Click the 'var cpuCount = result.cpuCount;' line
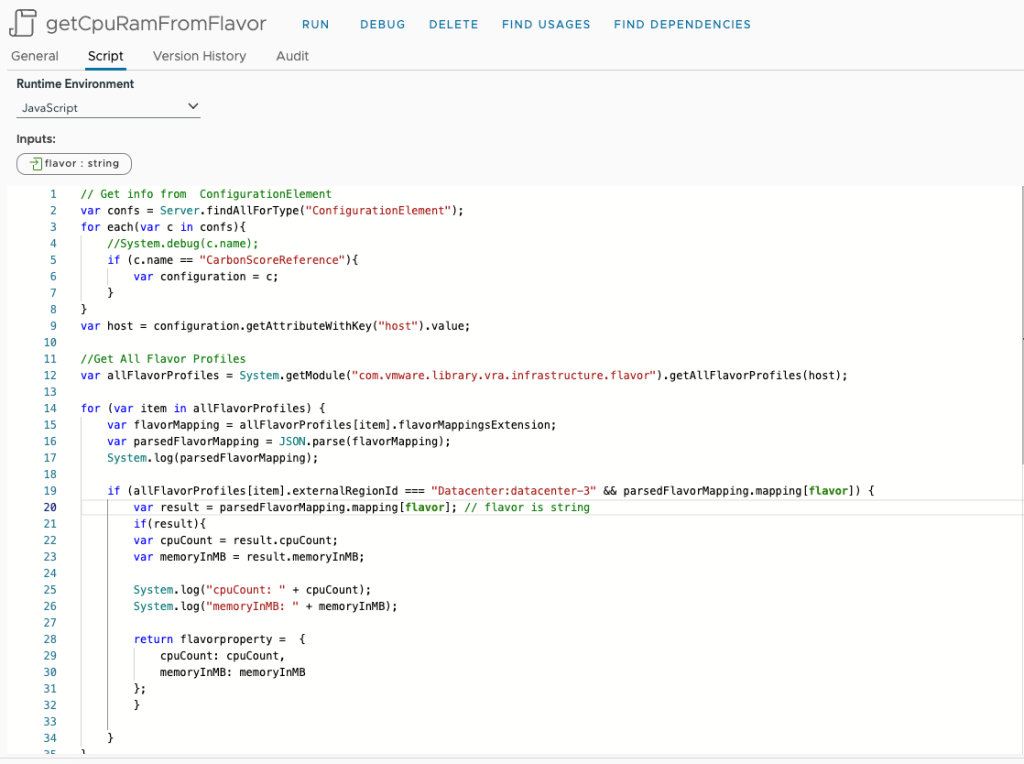Viewport: 1024px width, 764px height. point(236,541)
